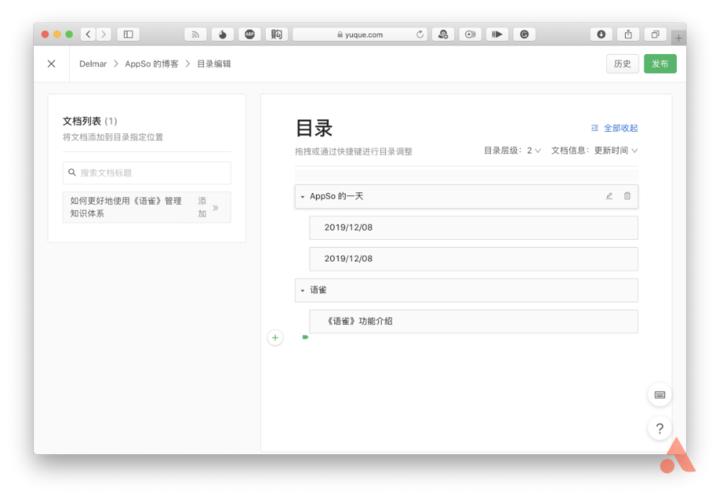Open the Safari share menu

pyautogui.click(x=628, y=34)
